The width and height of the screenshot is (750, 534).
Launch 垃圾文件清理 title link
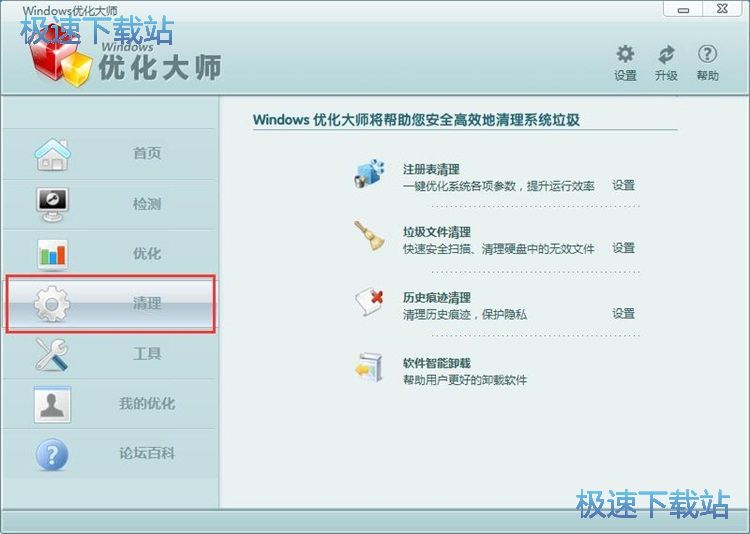coord(437,232)
